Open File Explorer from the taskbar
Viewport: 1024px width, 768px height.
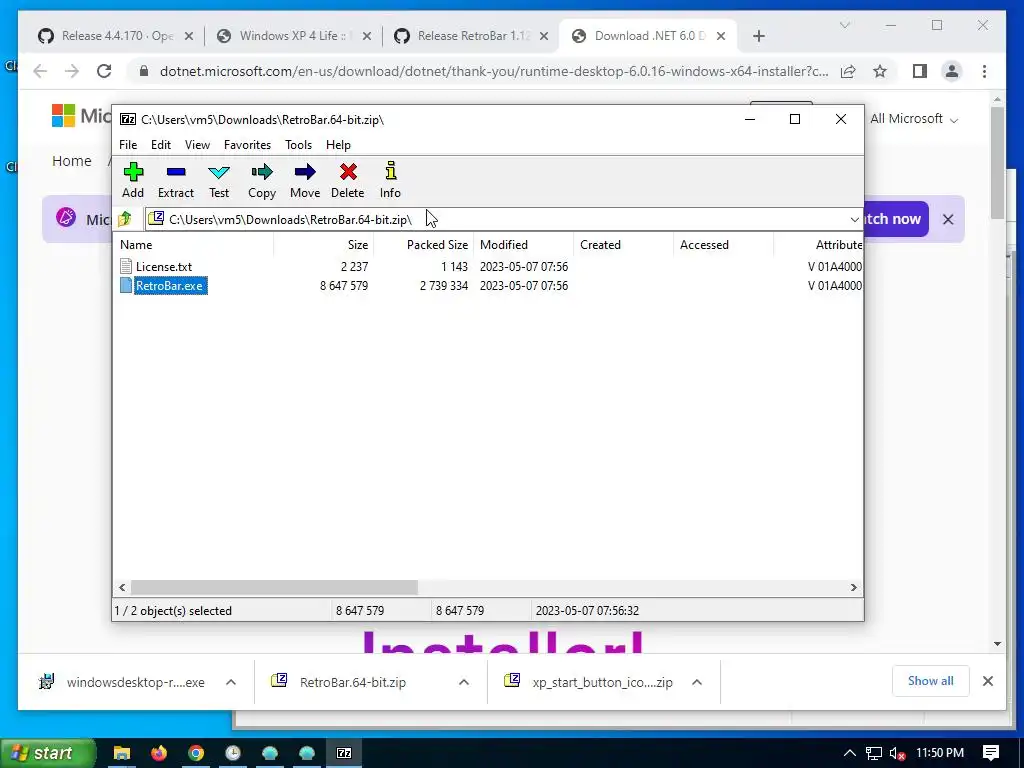[122, 753]
